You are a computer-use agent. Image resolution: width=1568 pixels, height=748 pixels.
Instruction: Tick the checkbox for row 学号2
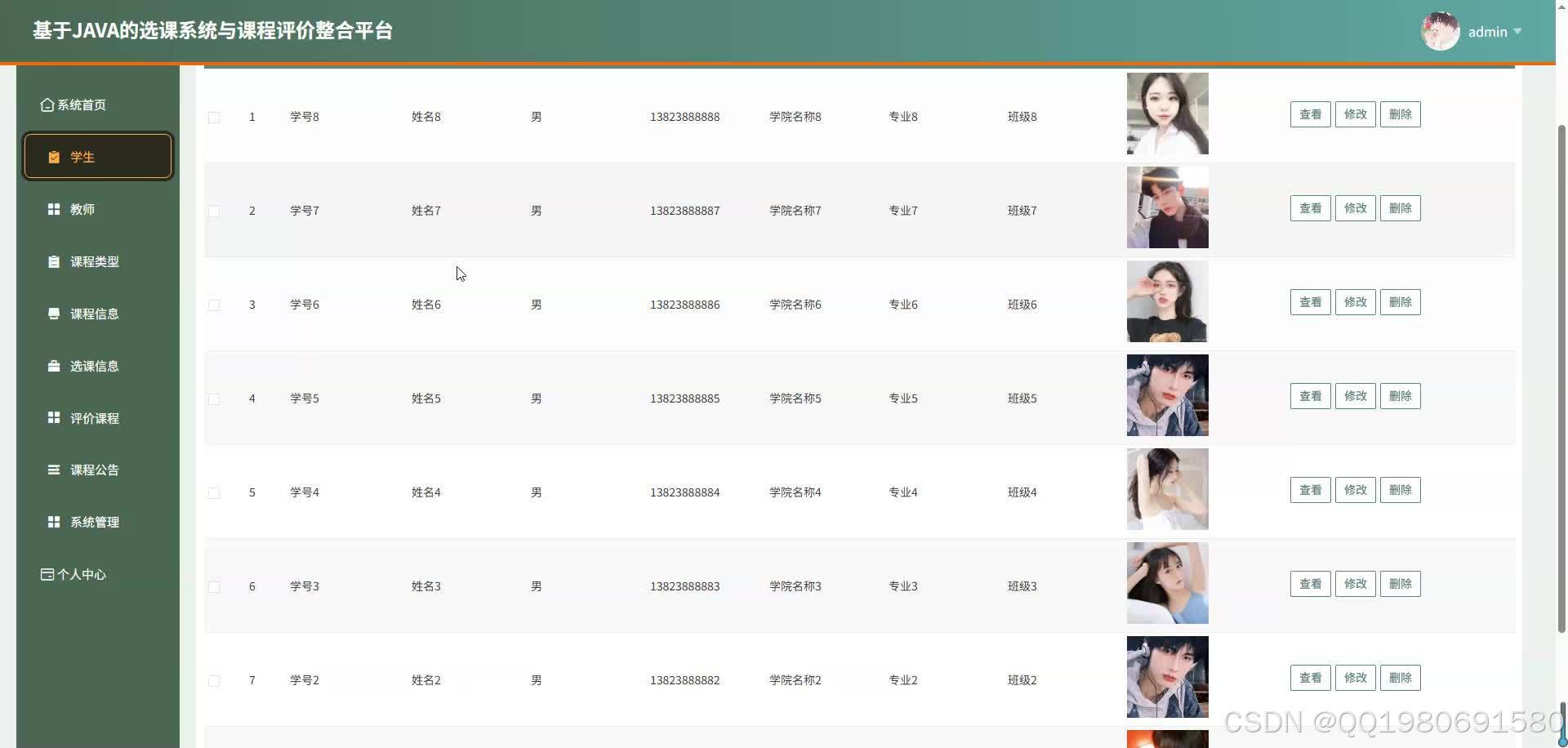[214, 681]
